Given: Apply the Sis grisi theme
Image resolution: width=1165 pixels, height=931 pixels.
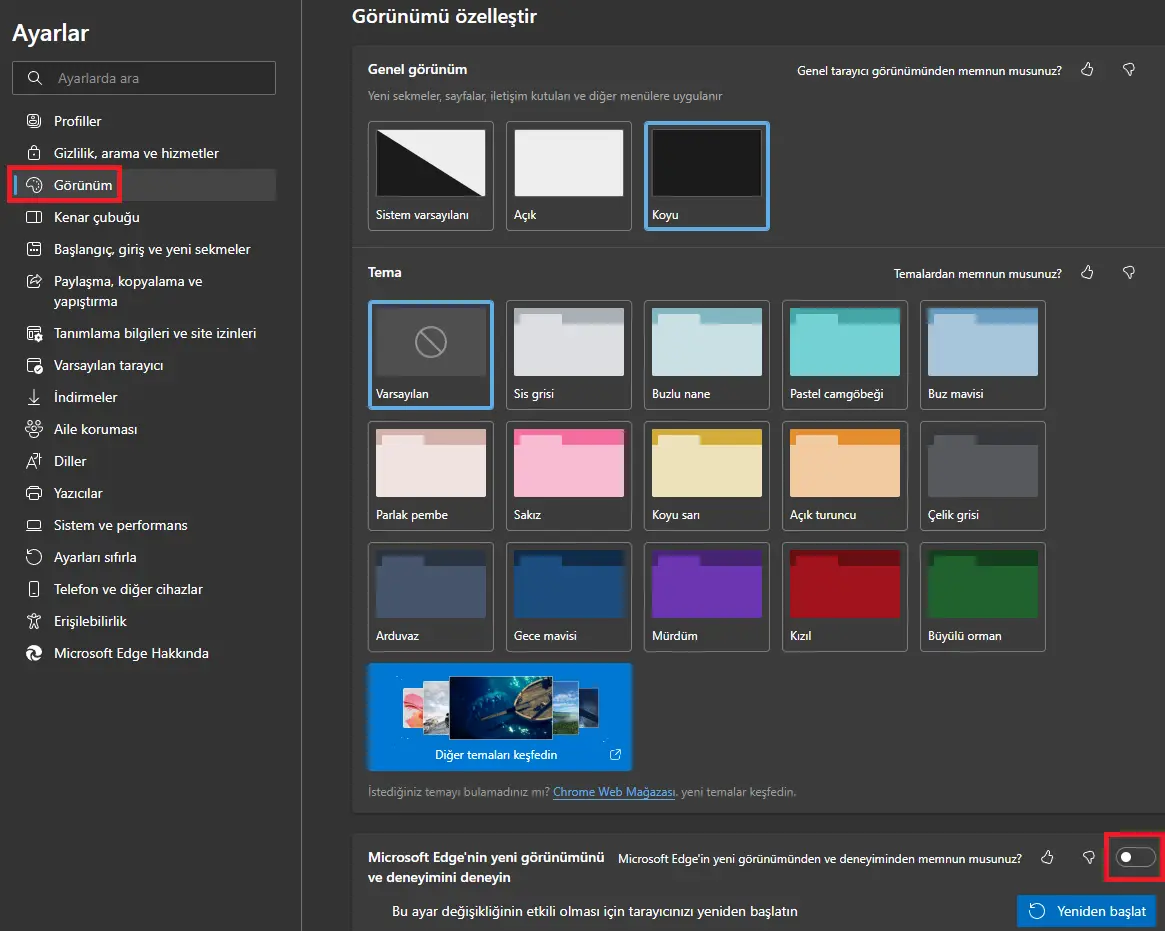Looking at the screenshot, I should (x=569, y=354).
